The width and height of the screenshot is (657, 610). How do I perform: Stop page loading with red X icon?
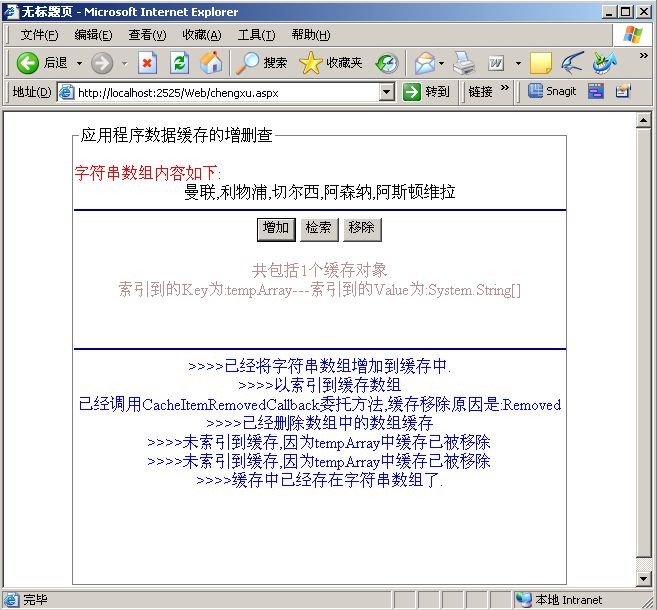[x=147, y=63]
